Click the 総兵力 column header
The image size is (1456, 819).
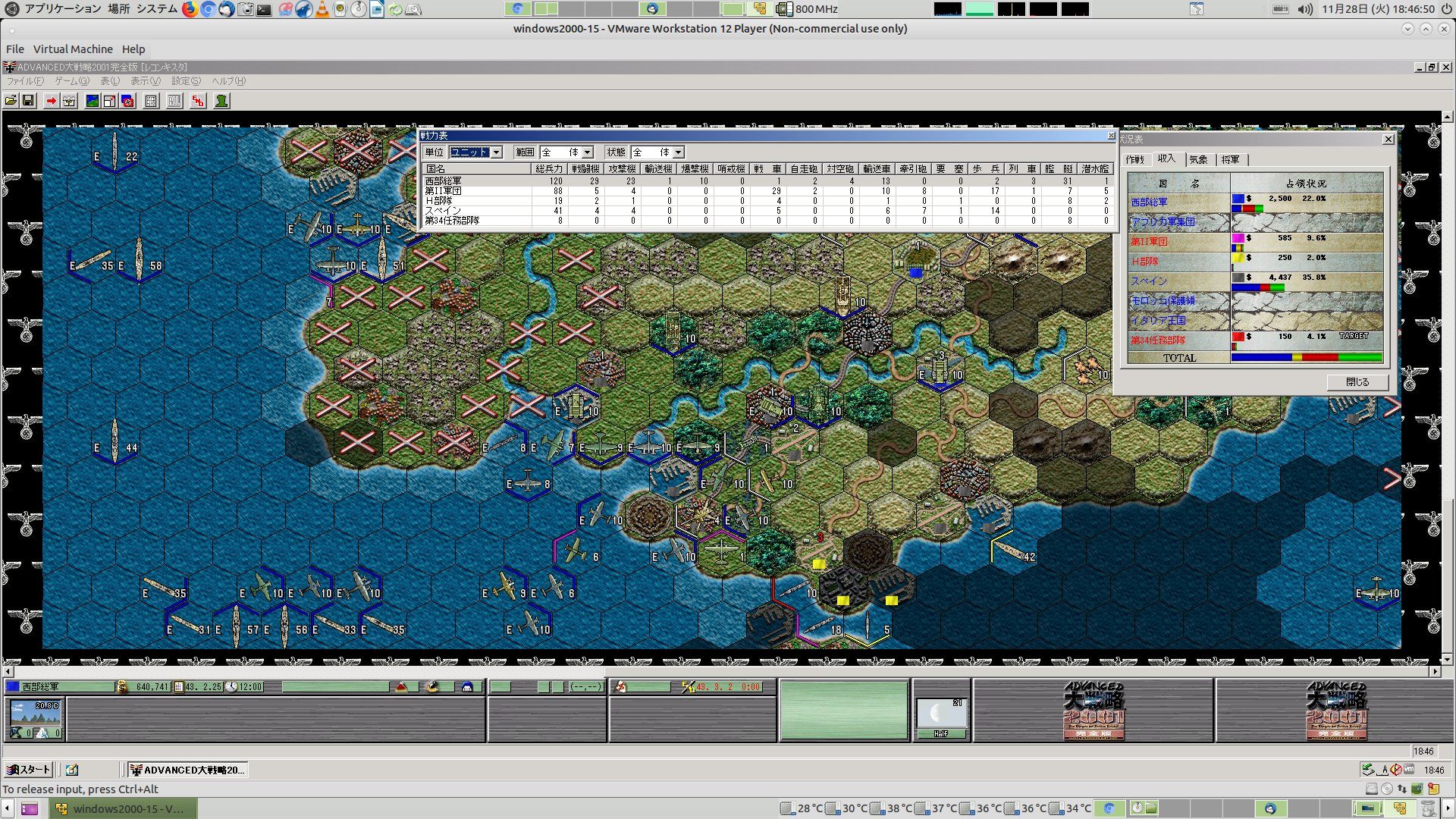549,169
